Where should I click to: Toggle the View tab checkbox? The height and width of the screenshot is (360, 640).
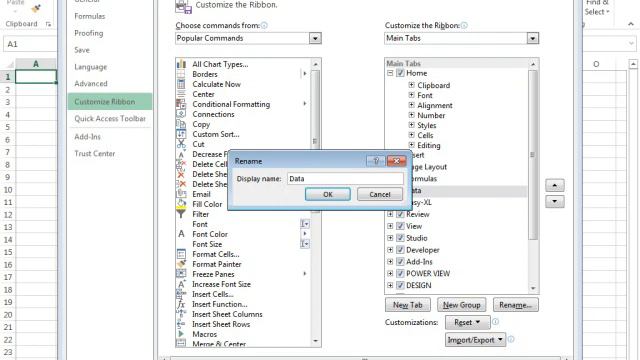click(x=400, y=226)
